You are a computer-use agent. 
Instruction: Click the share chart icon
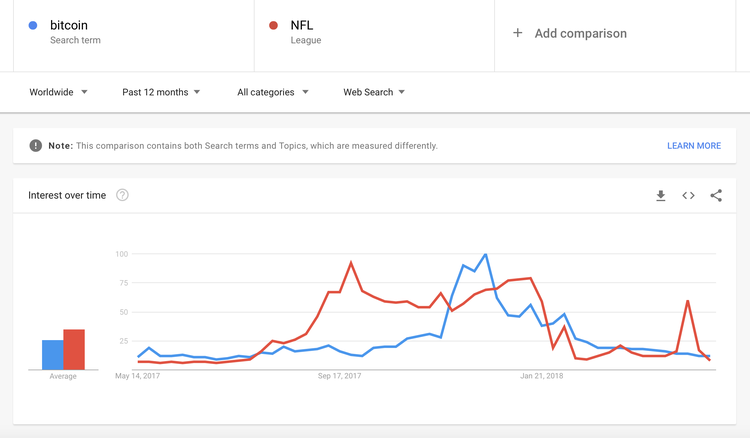[716, 196]
